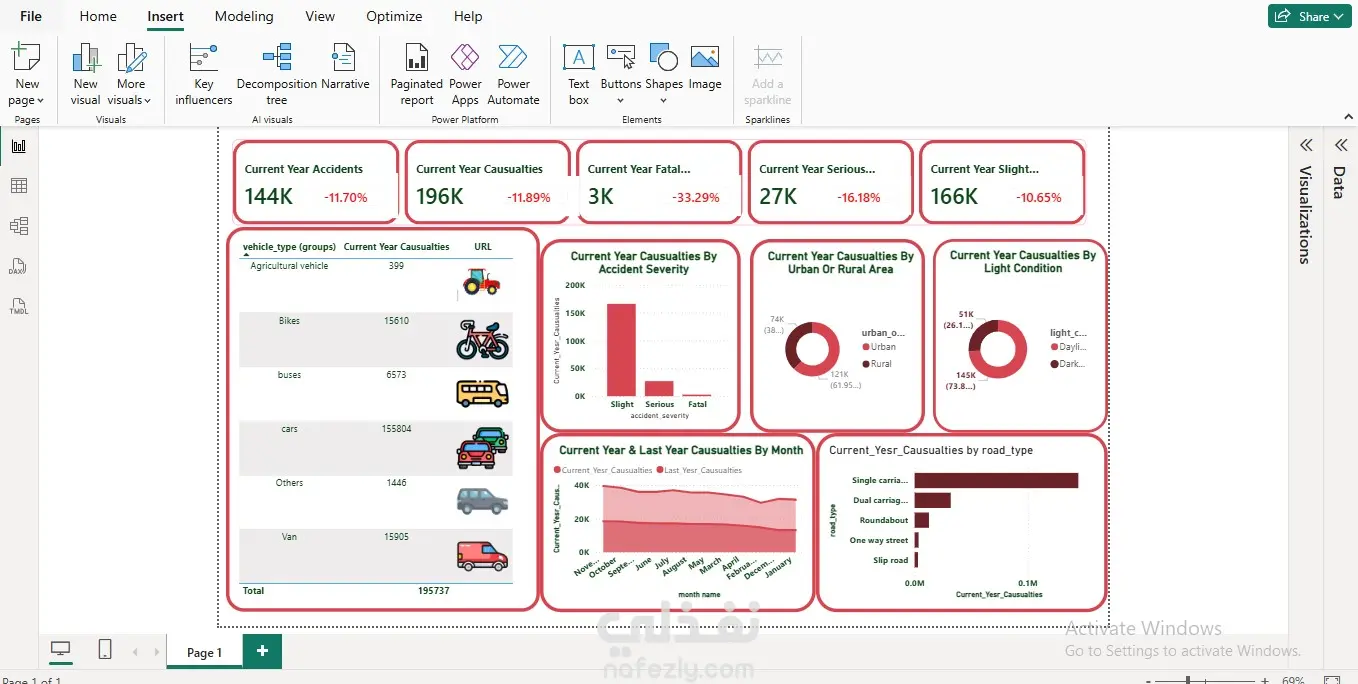The height and width of the screenshot is (684, 1358).
Task: Open the File menu
Action: pos(31,16)
